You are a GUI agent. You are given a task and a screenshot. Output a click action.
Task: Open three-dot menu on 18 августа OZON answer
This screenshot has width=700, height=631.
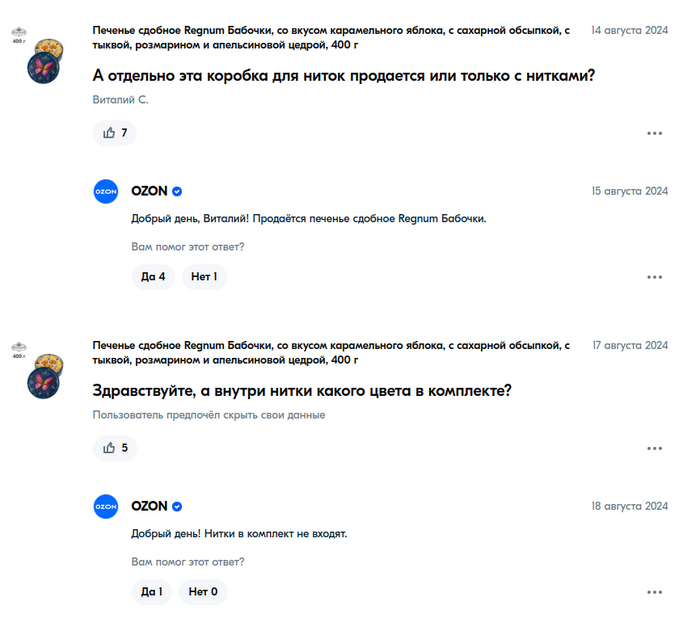[x=654, y=592]
